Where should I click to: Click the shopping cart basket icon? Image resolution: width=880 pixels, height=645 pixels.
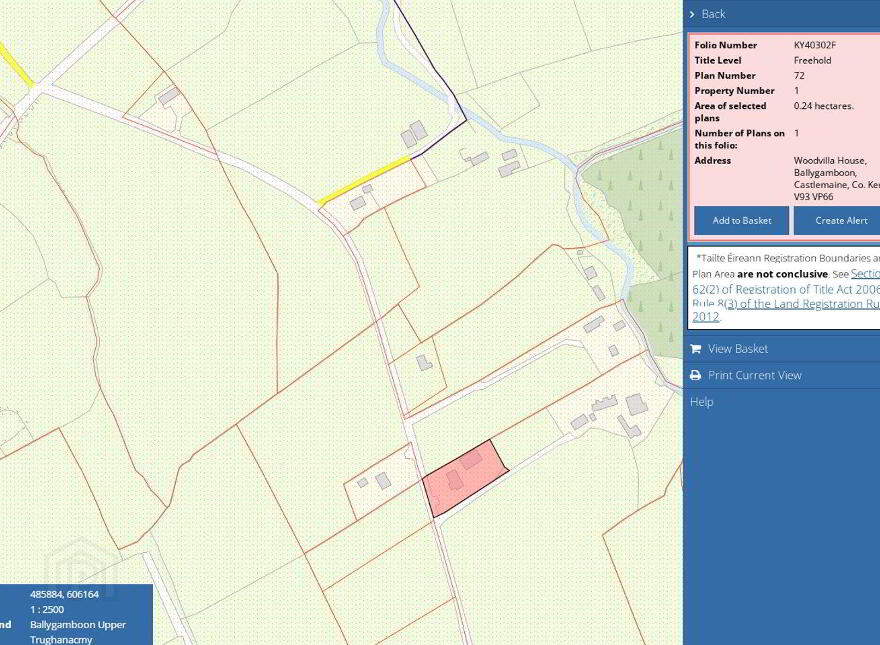(695, 349)
